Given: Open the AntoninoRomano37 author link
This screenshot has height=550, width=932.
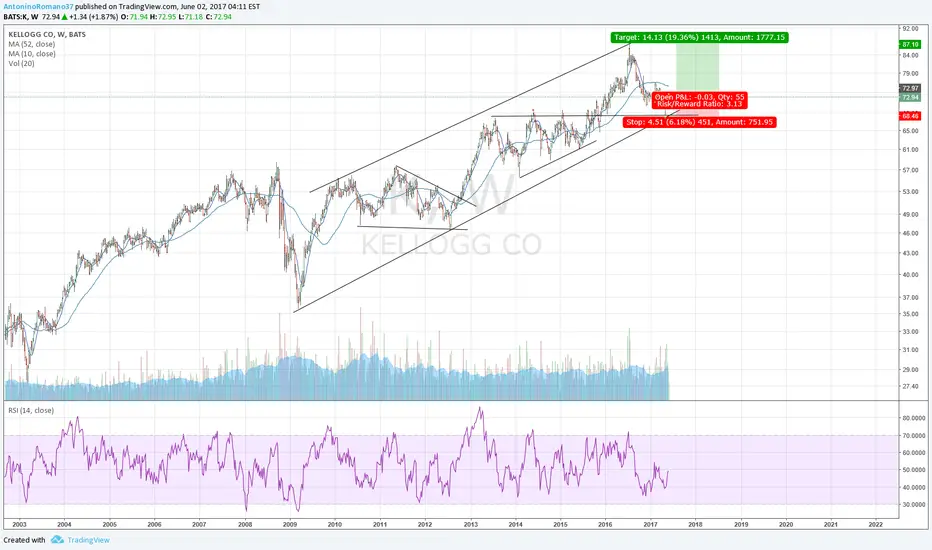Looking at the screenshot, I should pyautogui.click(x=39, y=7).
